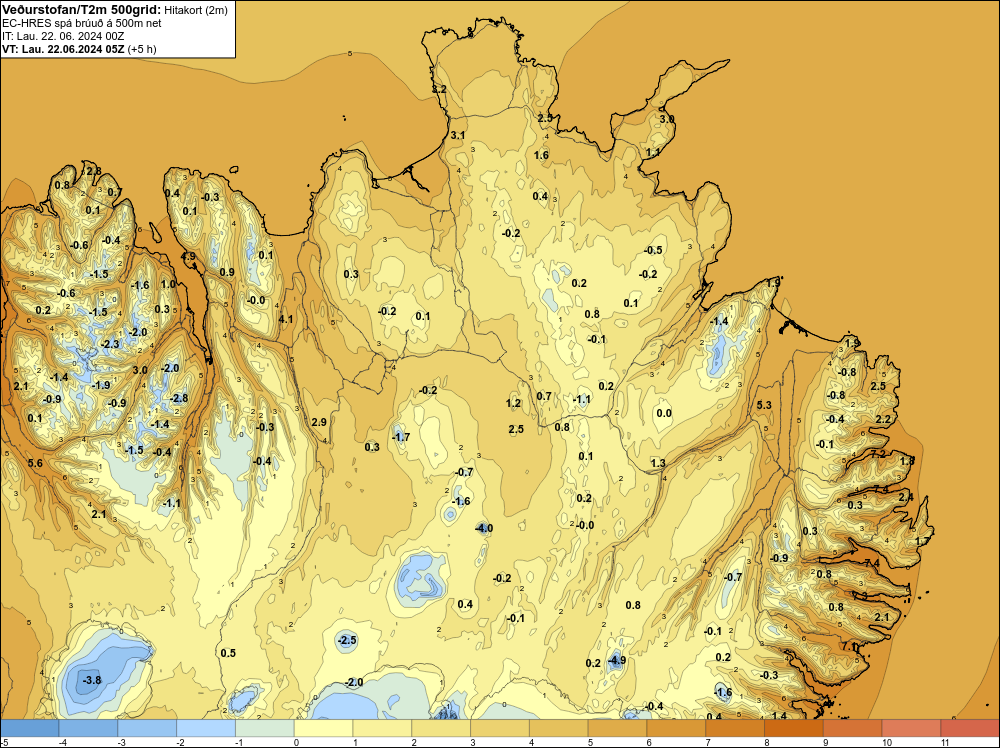Click the '1.6' temperature value
This screenshot has height=748, width=1000.
[x=541, y=155]
